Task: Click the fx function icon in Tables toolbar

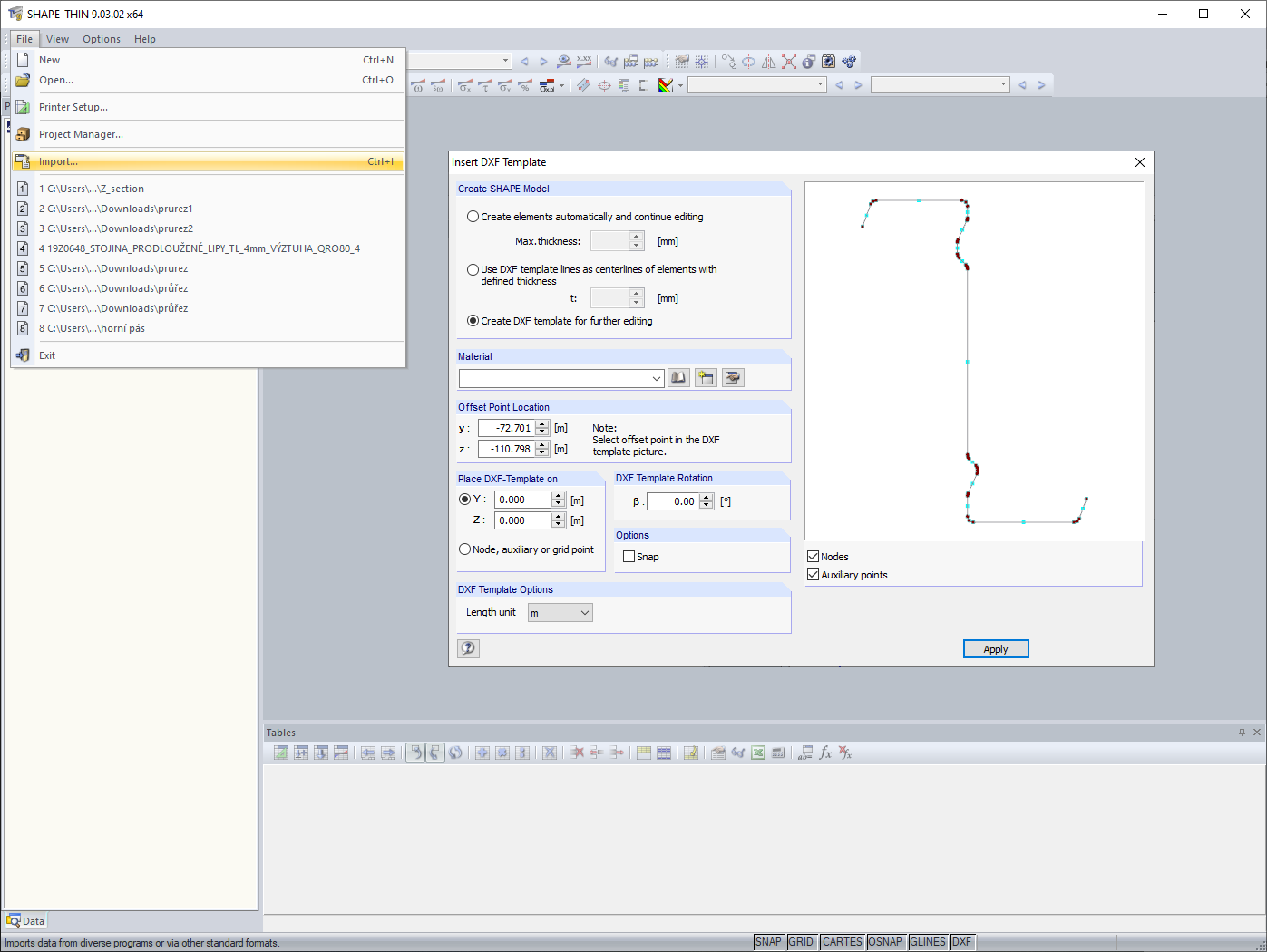Action: 824,753
